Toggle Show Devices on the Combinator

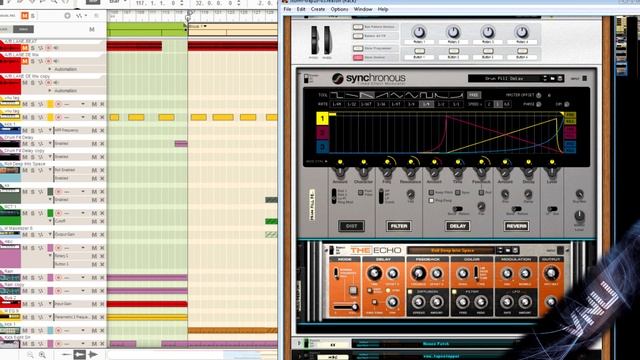(358, 58)
